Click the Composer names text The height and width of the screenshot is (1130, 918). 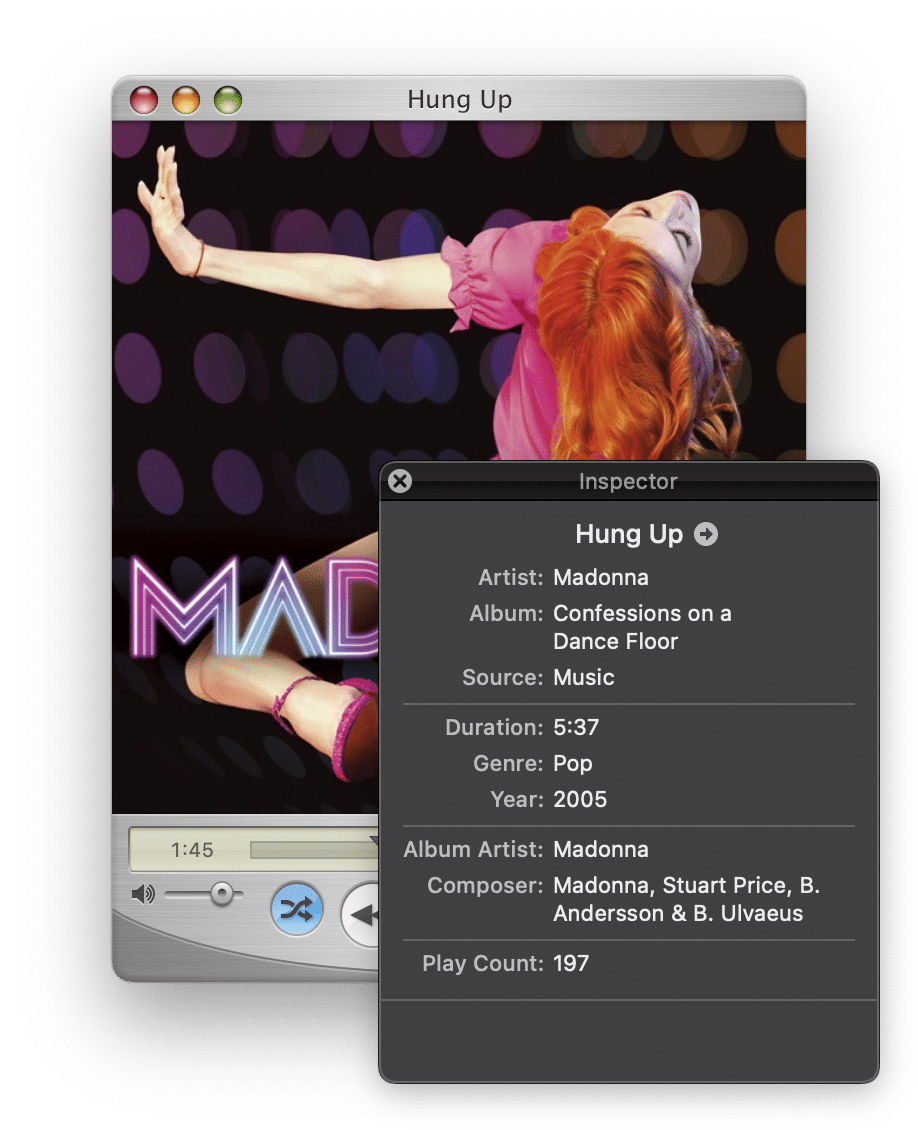[686, 899]
